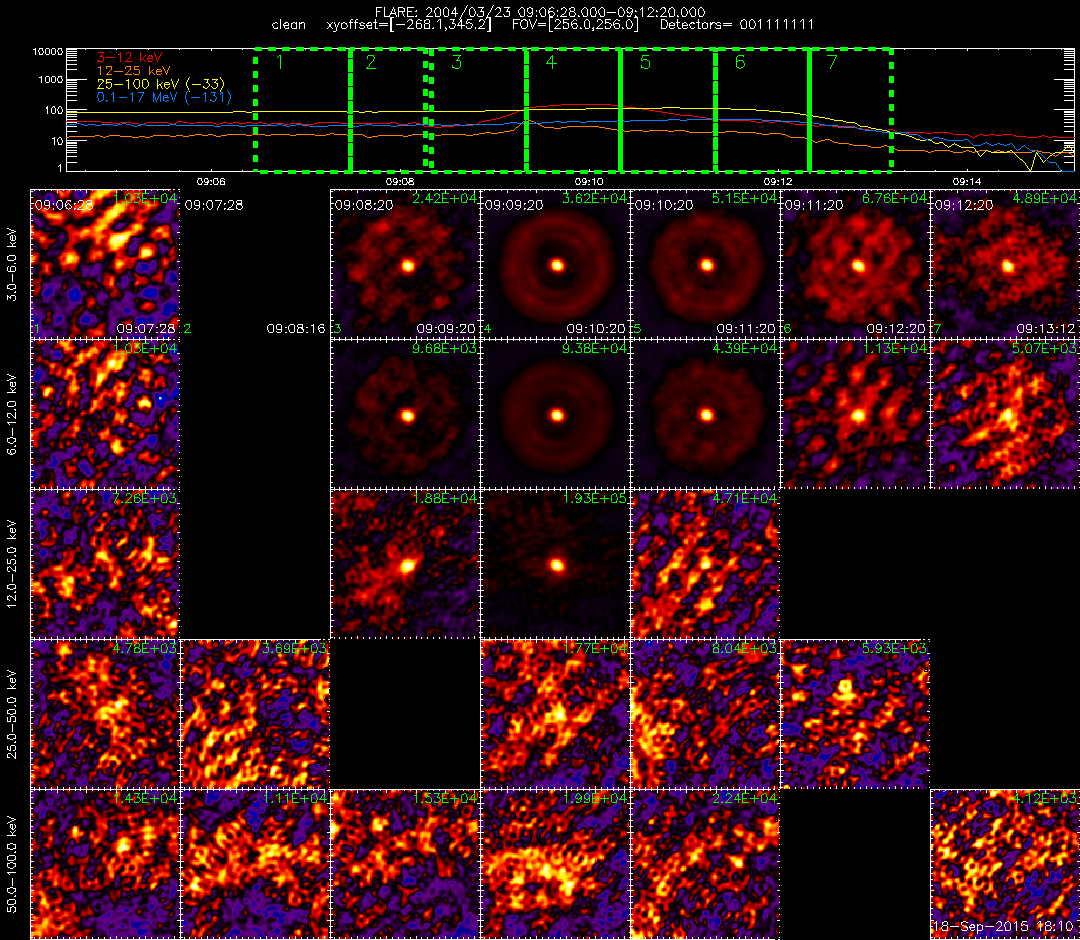1080x940 pixels.
Task: Click the 3.0-6.0 keV image with peak 5.15E+04
Action: tap(705, 264)
